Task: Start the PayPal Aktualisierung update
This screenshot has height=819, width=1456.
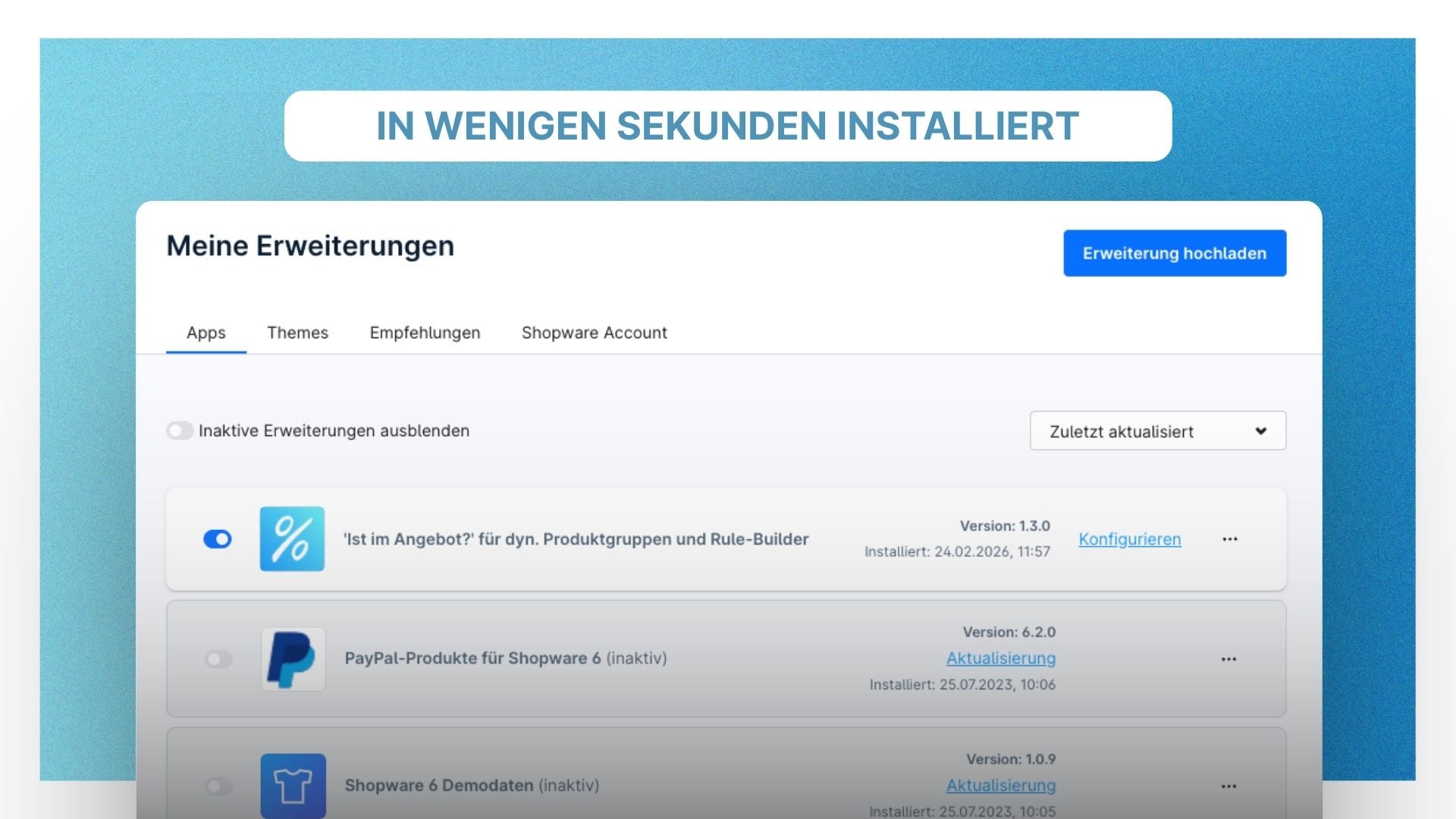Action: tap(1001, 658)
